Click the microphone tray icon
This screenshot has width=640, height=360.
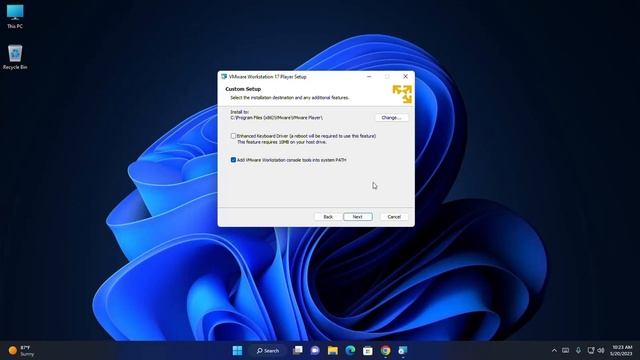click(x=578, y=350)
